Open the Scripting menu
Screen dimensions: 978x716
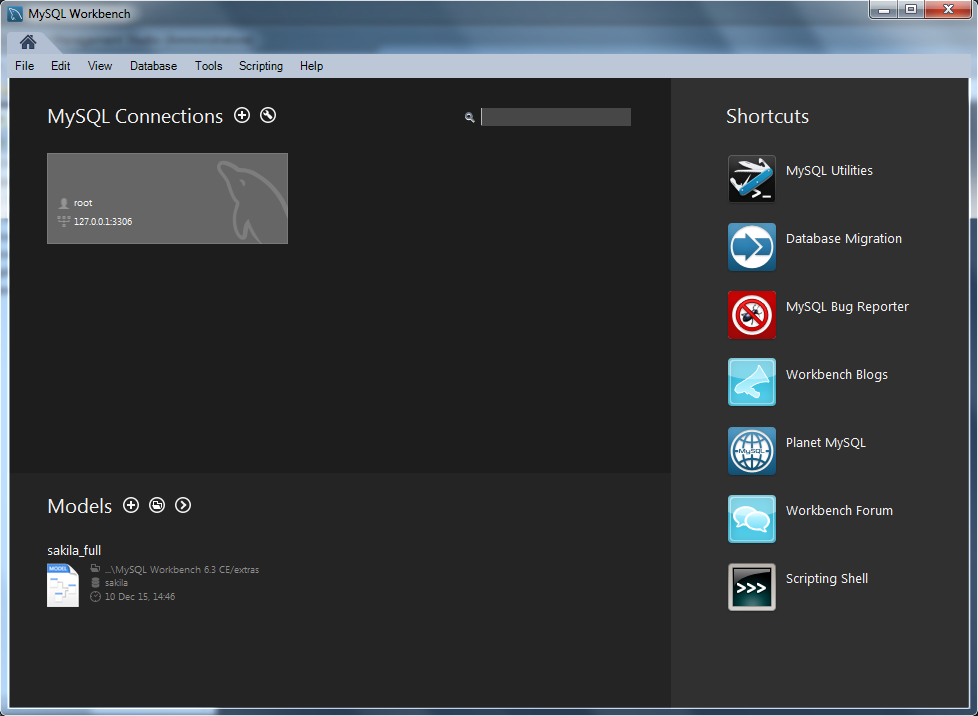click(x=261, y=66)
